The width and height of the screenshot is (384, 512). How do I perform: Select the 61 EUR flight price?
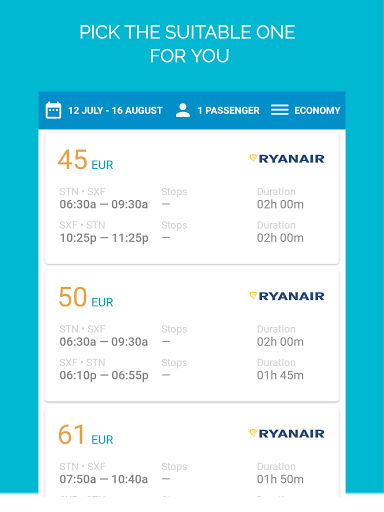pyautogui.click(x=86, y=435)
